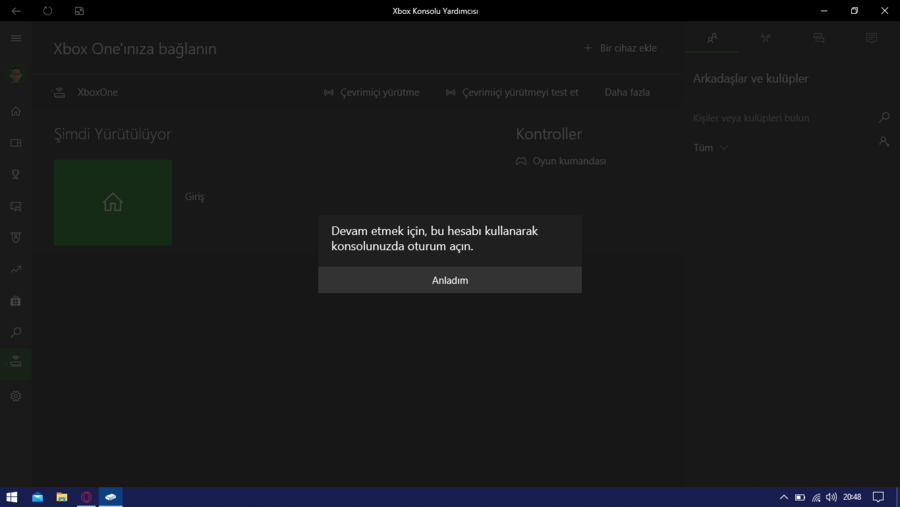Open the profile avatar in sidebar
The width and height of the screenshot is (900, 507).
pos(15,75)
